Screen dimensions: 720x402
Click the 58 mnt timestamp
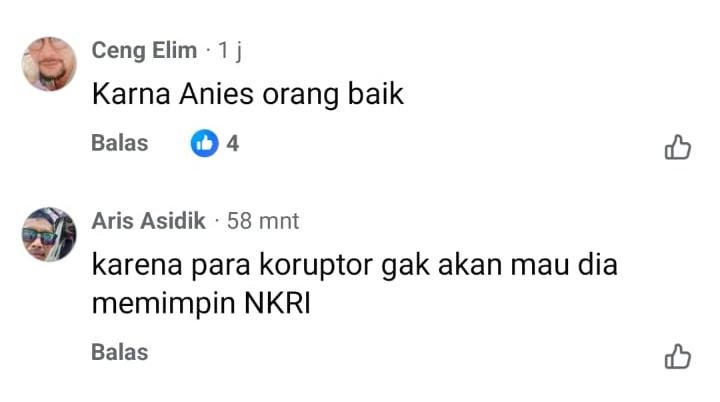pyautogui.click(x=263, y=221)
